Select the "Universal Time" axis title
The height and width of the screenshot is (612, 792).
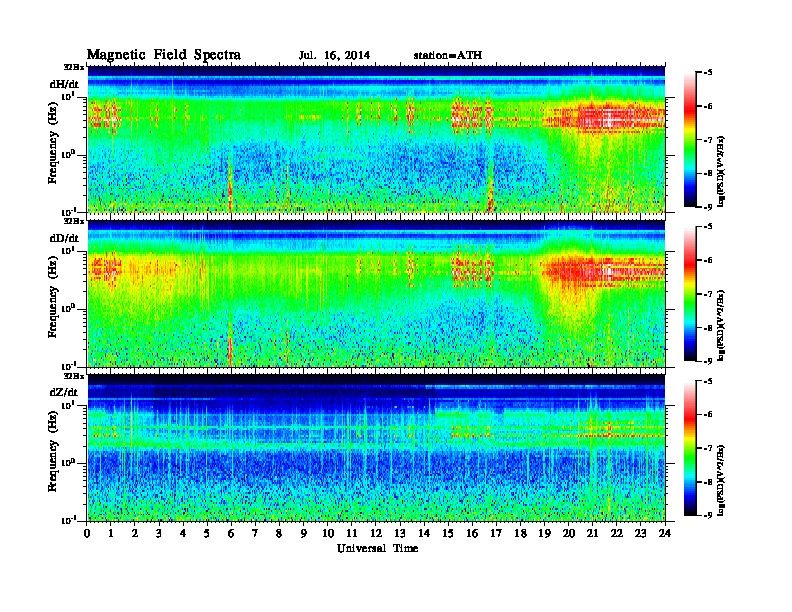pyautogui.click(x=377, y=548)
